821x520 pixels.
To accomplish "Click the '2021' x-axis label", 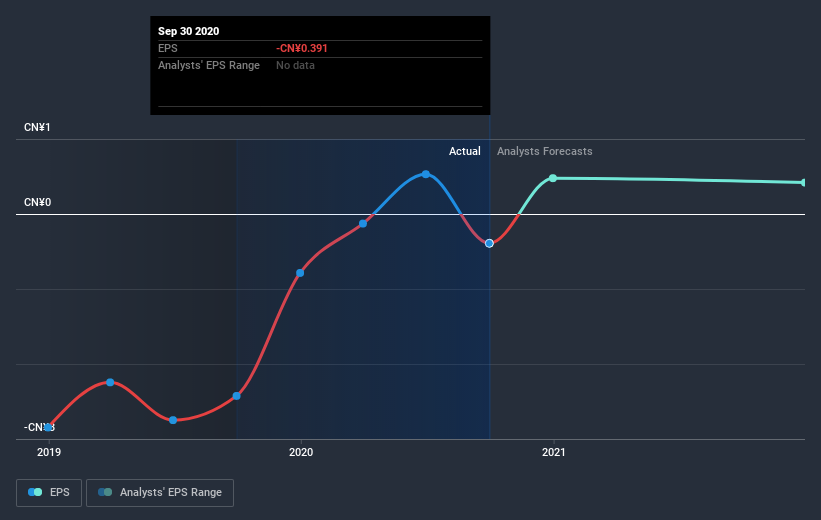I will pos(553,452).
